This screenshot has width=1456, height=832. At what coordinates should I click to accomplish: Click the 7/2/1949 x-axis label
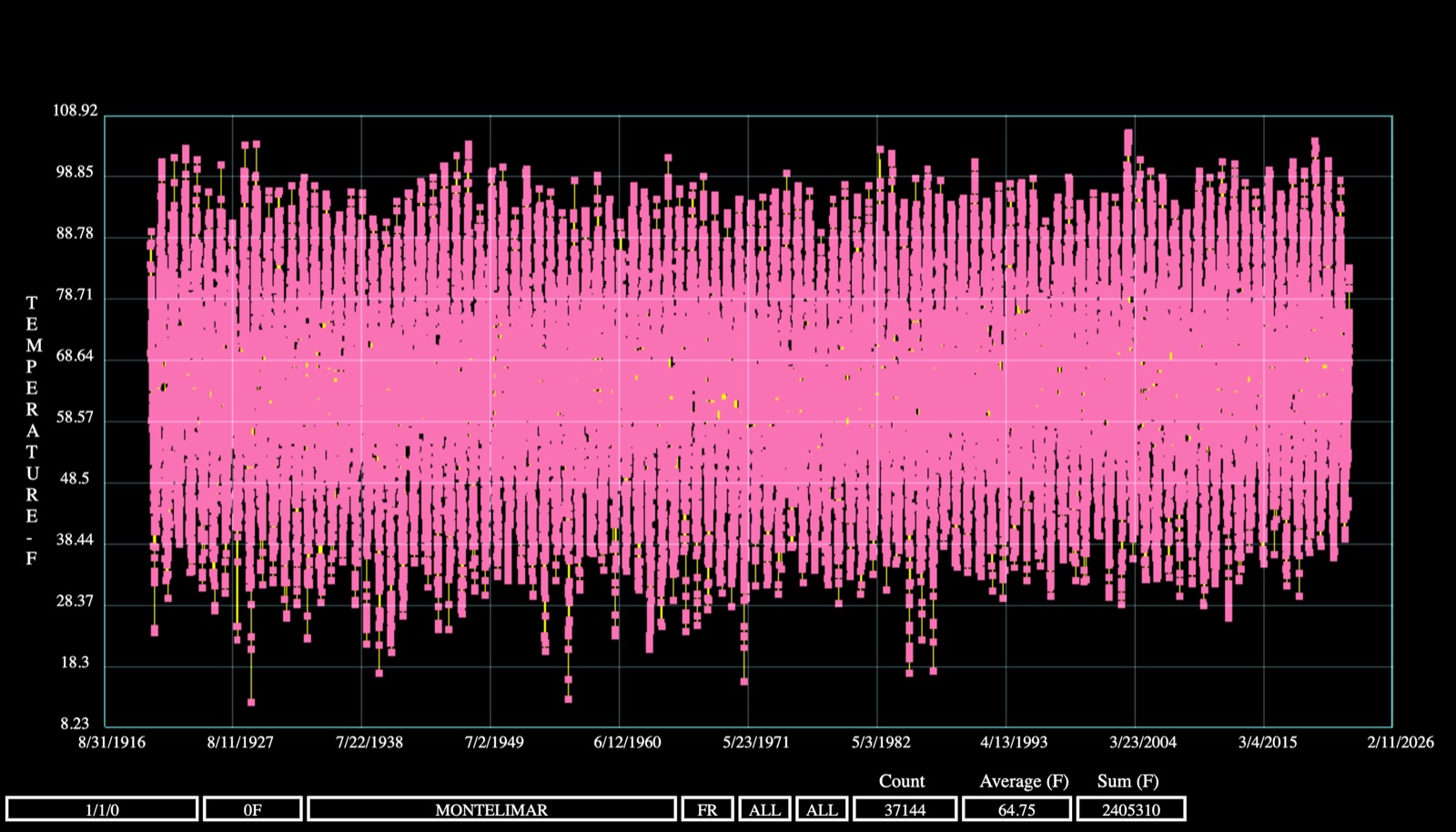pyautogui.click(x=494, y=742)
